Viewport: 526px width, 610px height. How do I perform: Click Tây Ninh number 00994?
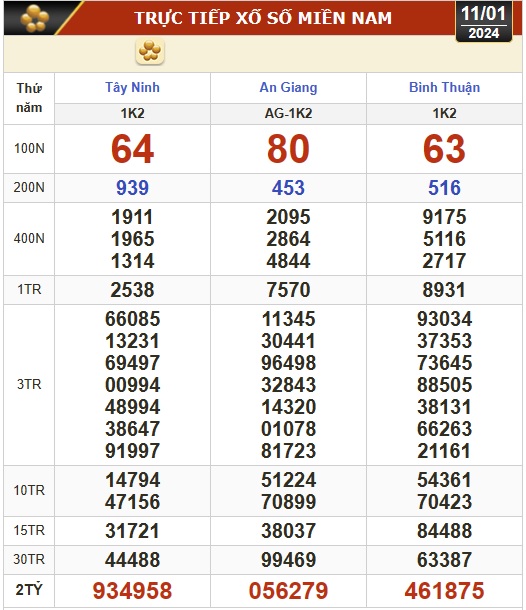pyautogui.click(x=132, y=385)
